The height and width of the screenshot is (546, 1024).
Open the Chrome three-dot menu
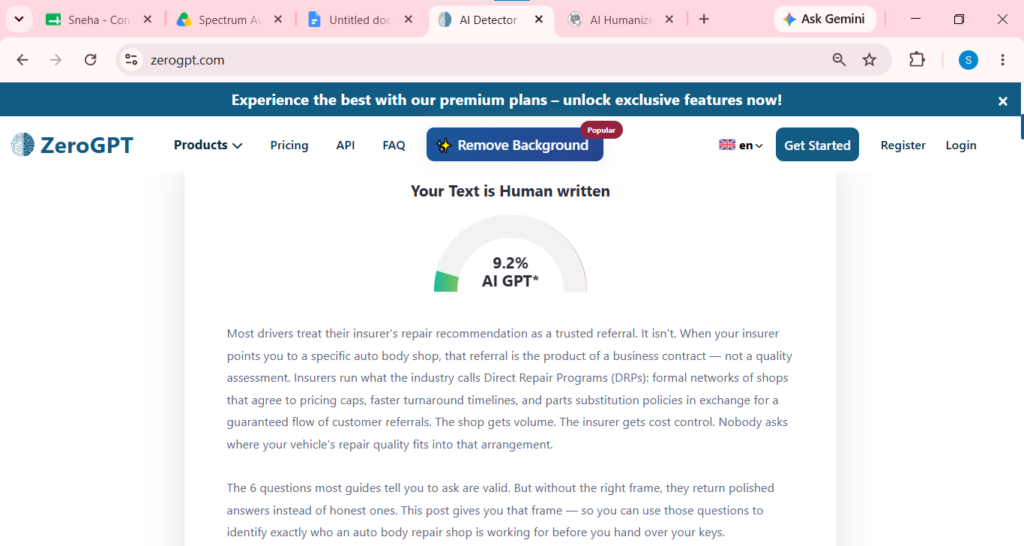pyautogui.click(x=1002, y=60)
